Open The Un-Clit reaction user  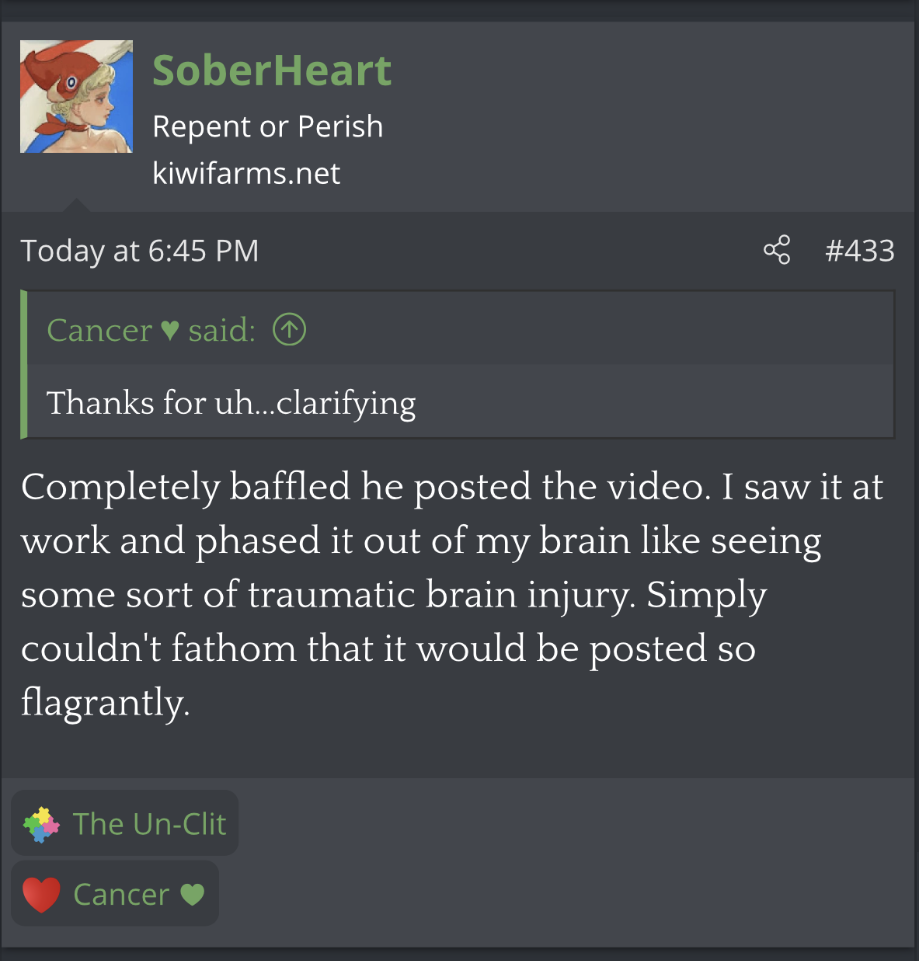150,824
